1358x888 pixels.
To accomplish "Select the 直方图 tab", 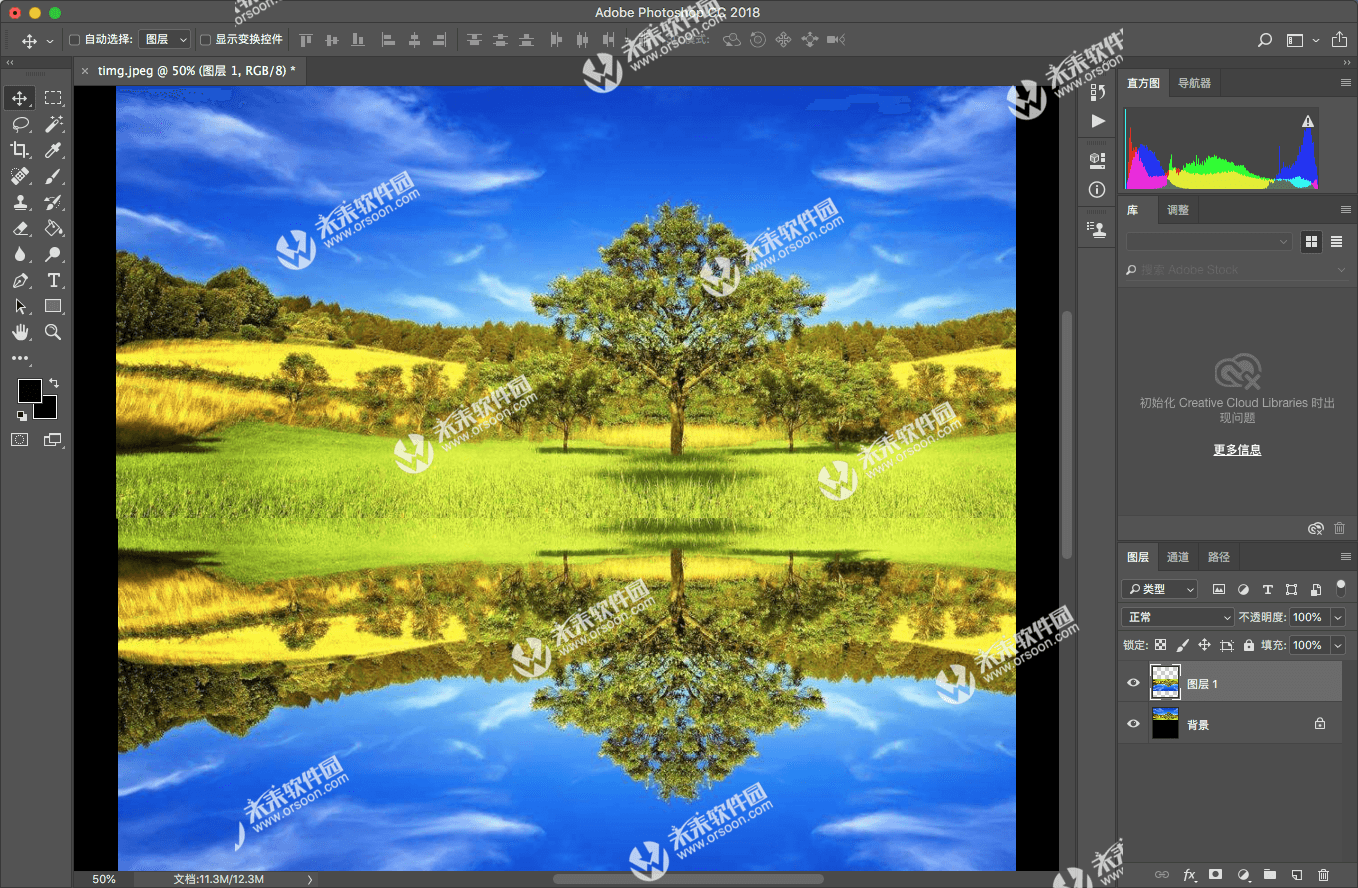I will coord(1143,83).
